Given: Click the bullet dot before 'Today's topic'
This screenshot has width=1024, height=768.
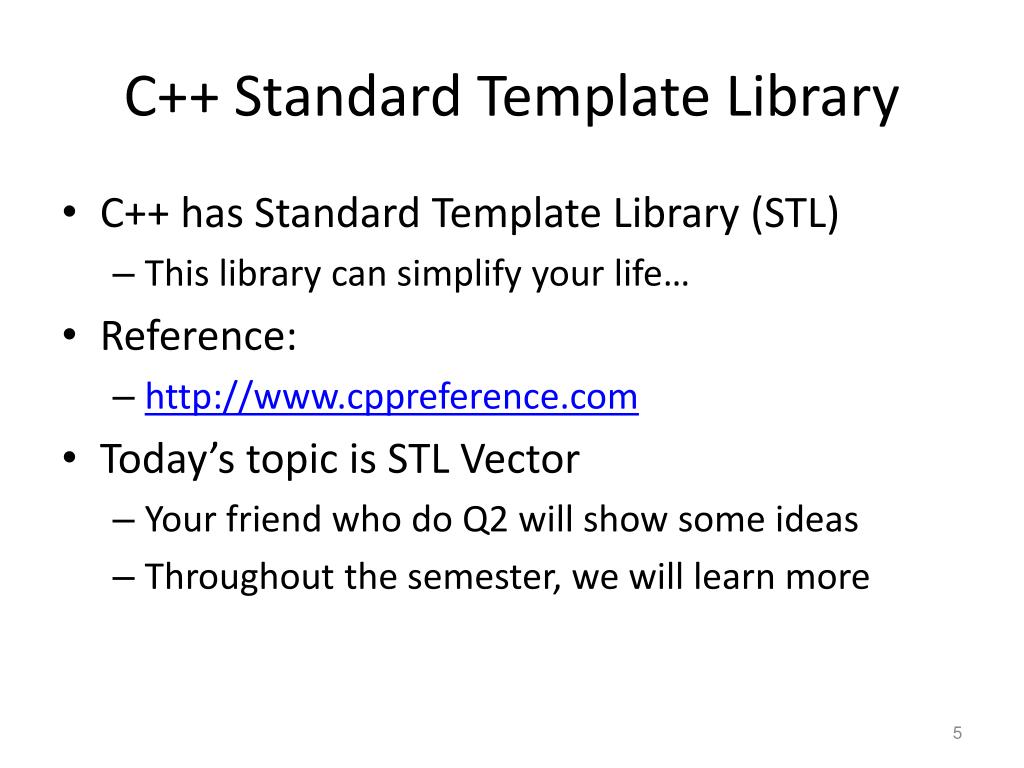Looking at the screenshot, I should click(70, 458).
